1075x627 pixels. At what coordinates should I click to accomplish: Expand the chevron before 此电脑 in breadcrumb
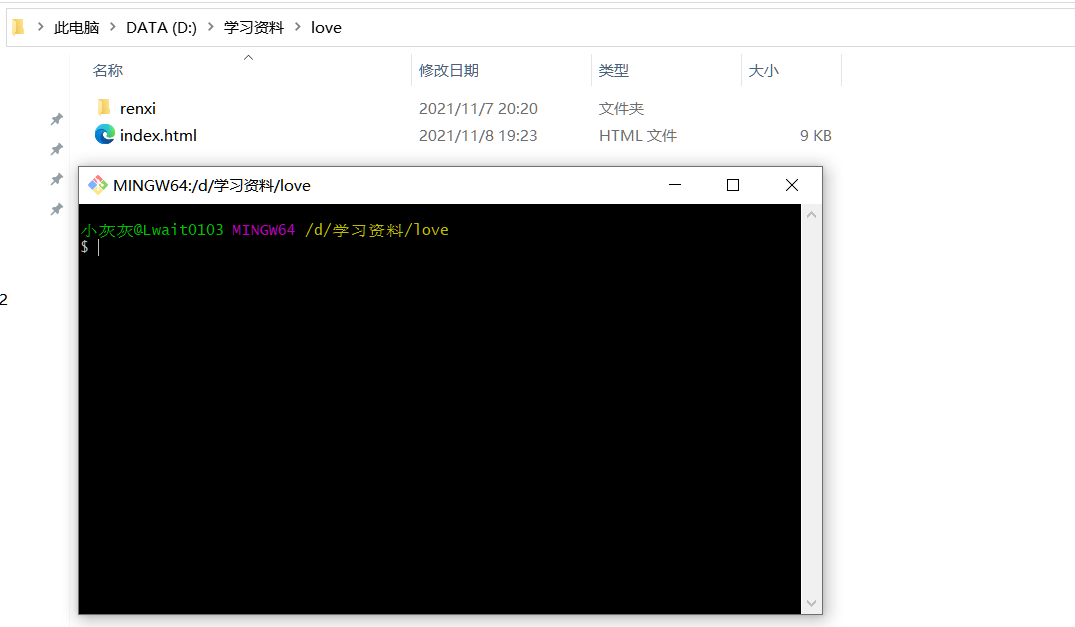click(x=40, y=27)
